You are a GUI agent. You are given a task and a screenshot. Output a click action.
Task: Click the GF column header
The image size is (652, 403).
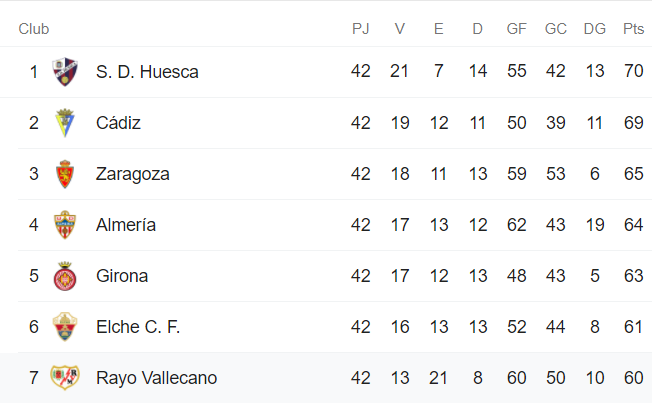pyautogui.click(x=516, y=29)
